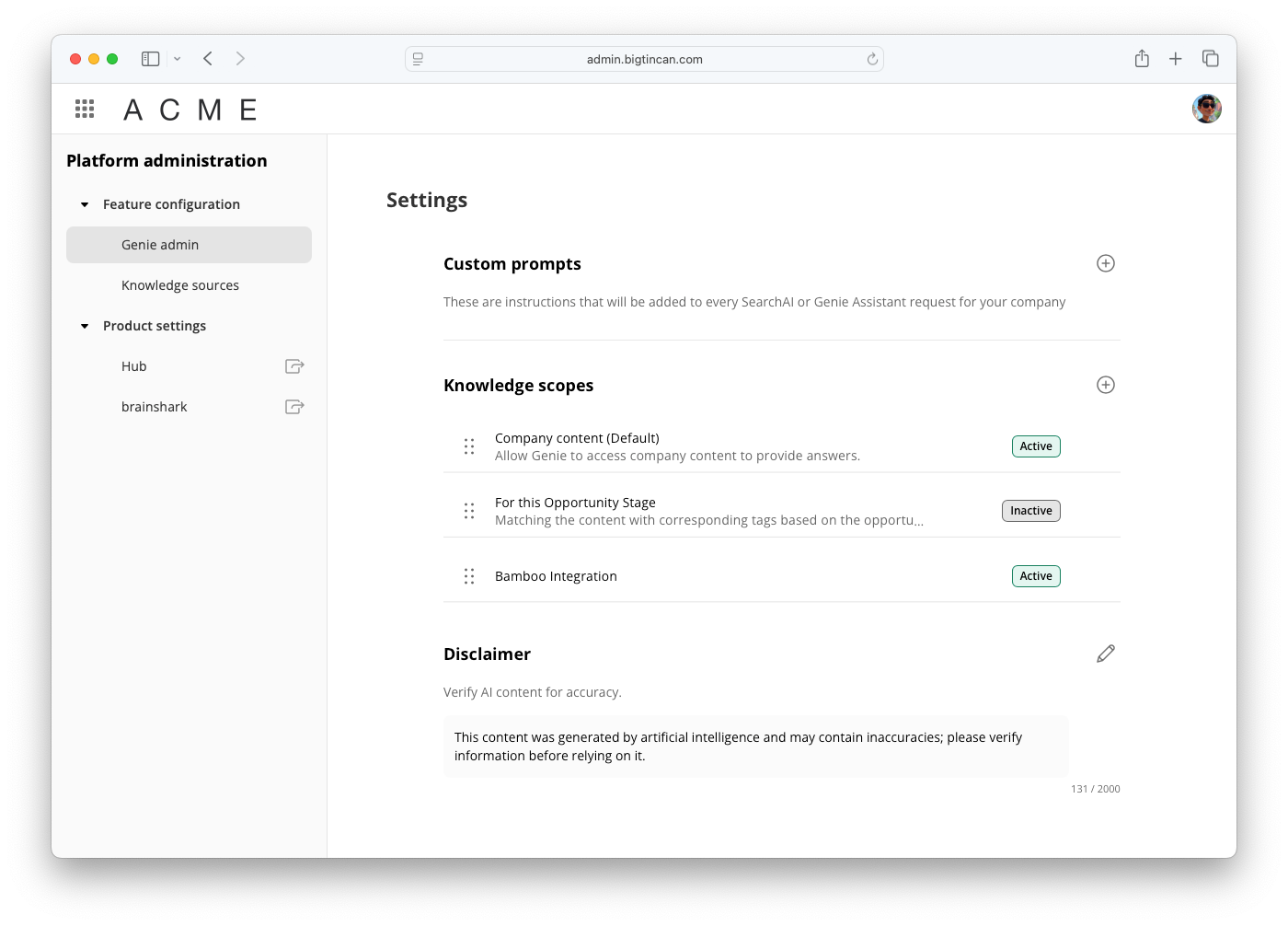Add a new custom prompt
This screenshot has width=1288, height=926.
coord(1106,263)
